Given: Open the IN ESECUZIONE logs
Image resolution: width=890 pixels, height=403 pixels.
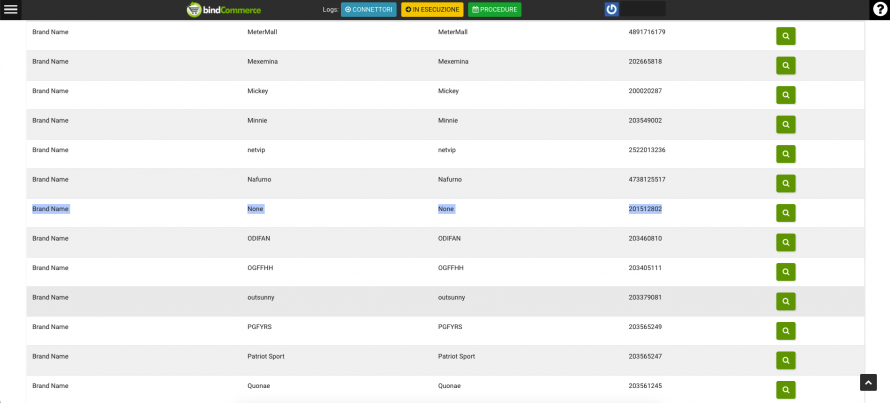Looking at the screenshot, I should click(x=432, y=10).
